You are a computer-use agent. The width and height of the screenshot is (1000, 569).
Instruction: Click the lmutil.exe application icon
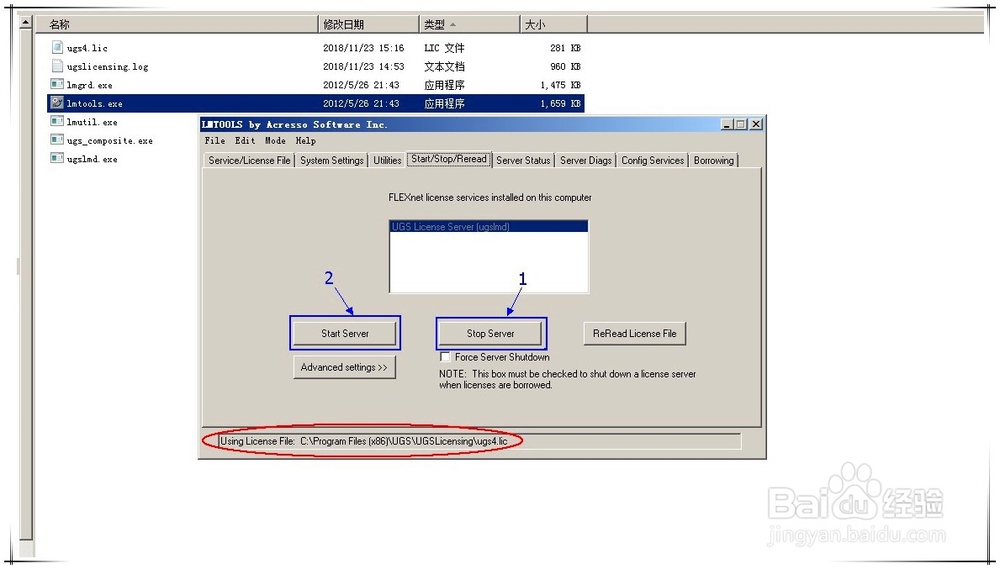click(57, 121)
